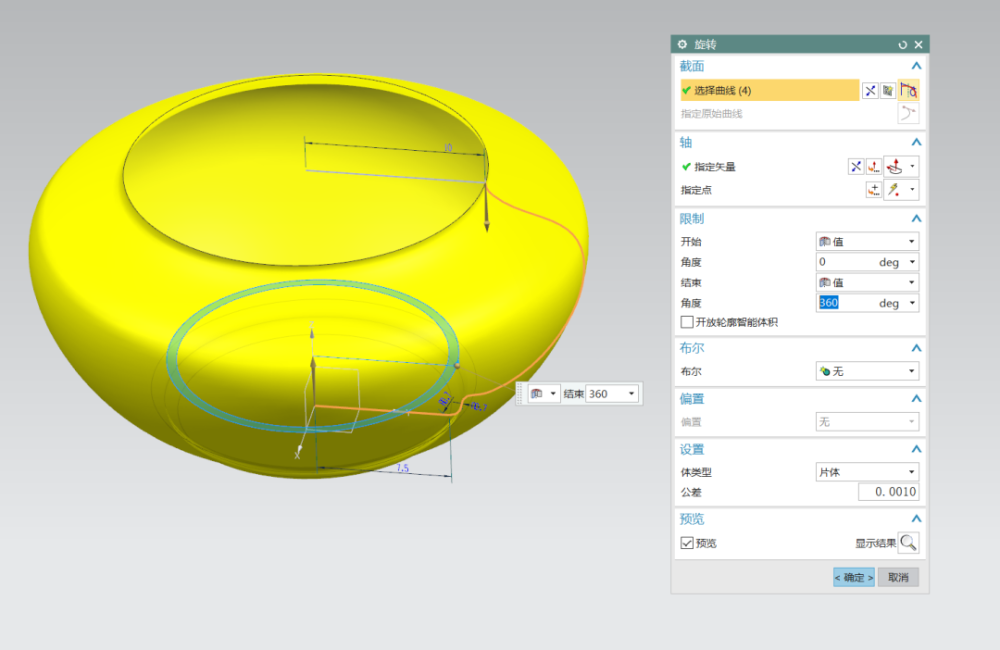
Task: Open the 开始 value type dropdown
Action: pos(867,241)
